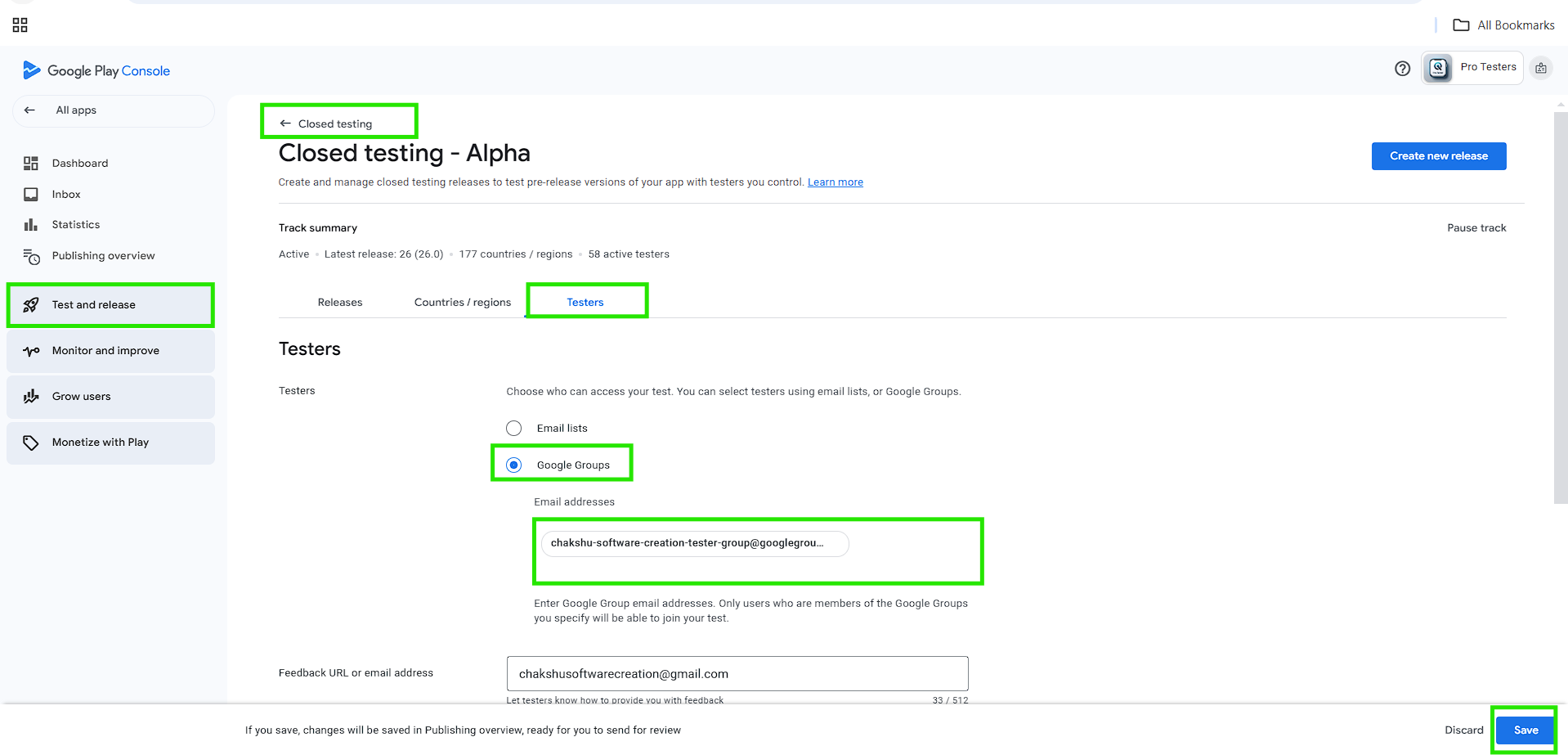1568x755 pixels.
Task: Click Create new release button
Action: point(1438,156)
